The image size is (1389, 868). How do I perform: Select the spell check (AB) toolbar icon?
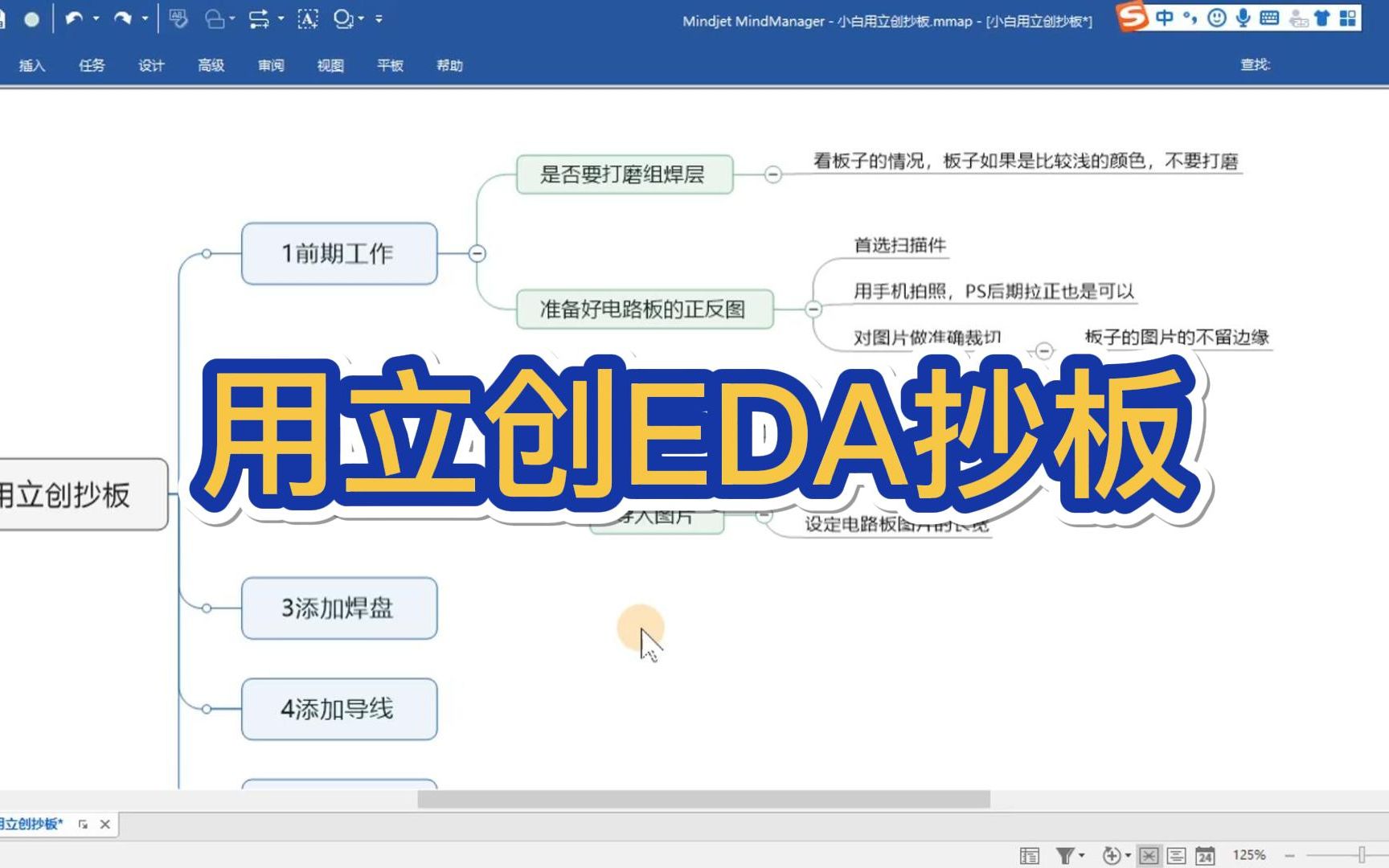tap(178, 18)
